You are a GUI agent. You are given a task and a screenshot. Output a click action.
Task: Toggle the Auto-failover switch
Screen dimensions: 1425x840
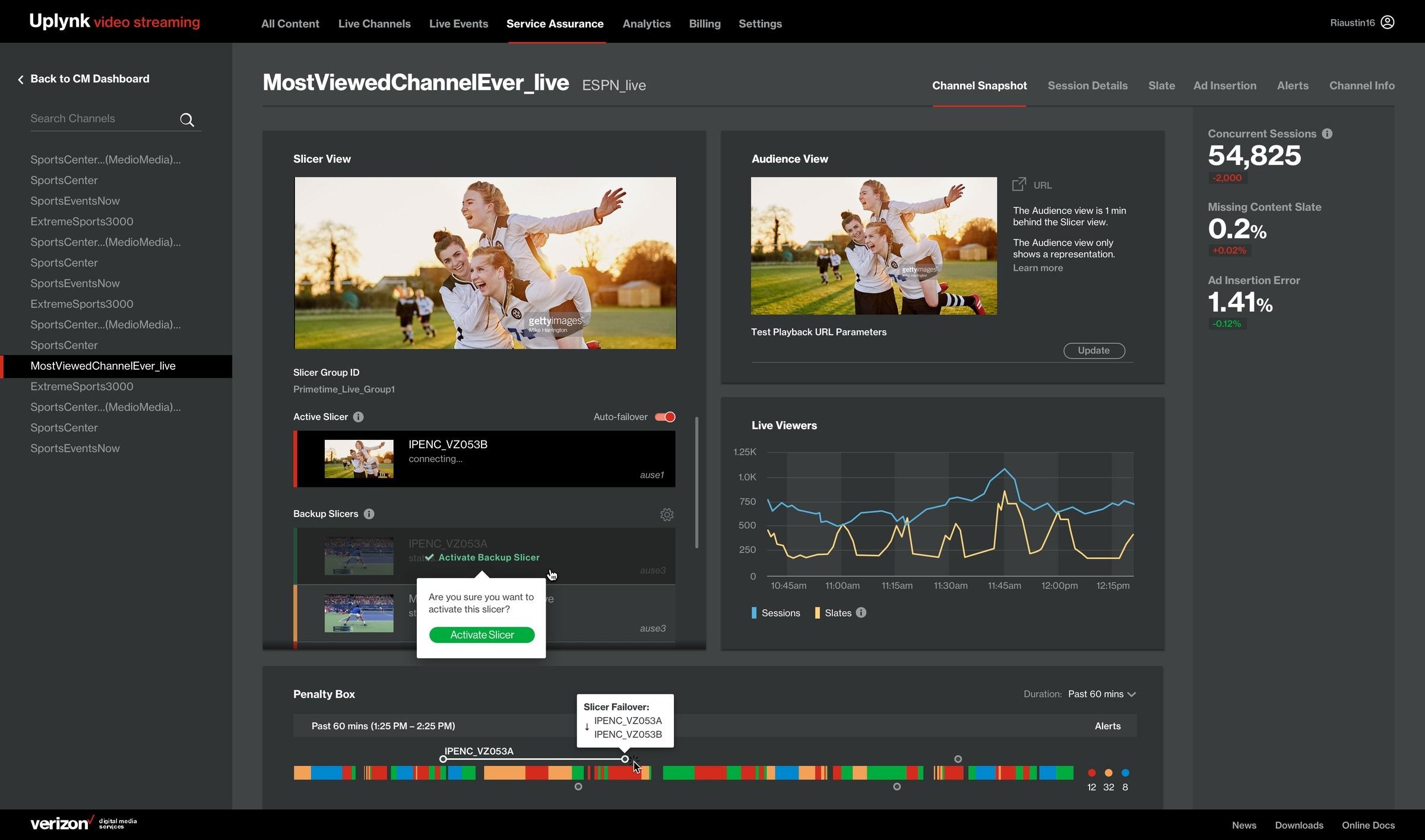click(x=665, y=417)
